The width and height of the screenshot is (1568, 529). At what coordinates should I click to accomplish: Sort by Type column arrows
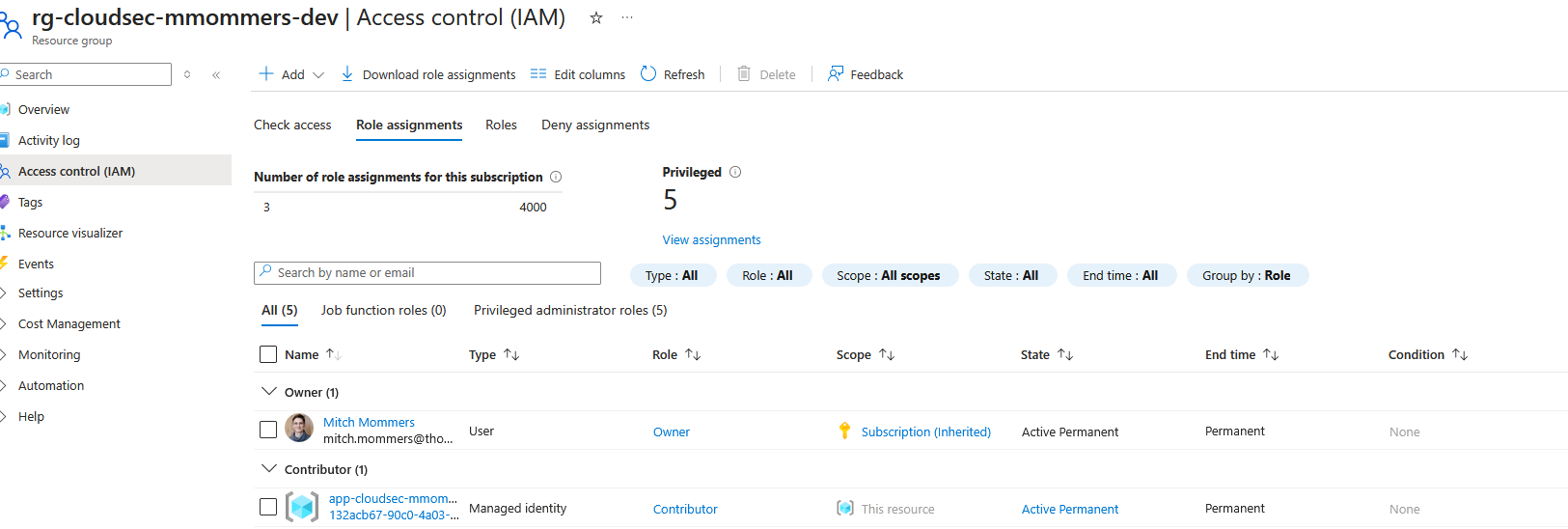tap(511, 354)
